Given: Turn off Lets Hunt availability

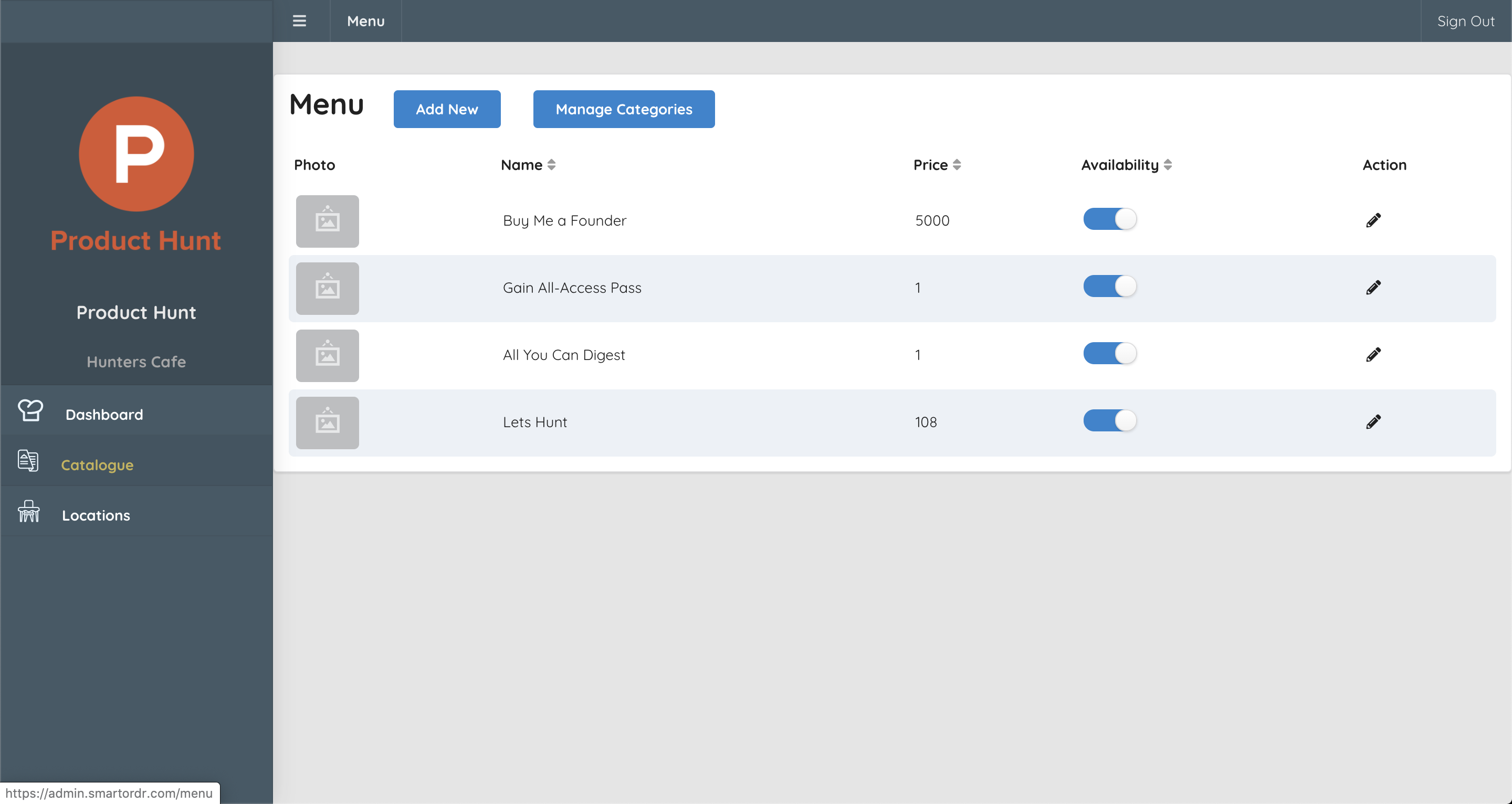Looking at the screenshot, I should 1109,420.
